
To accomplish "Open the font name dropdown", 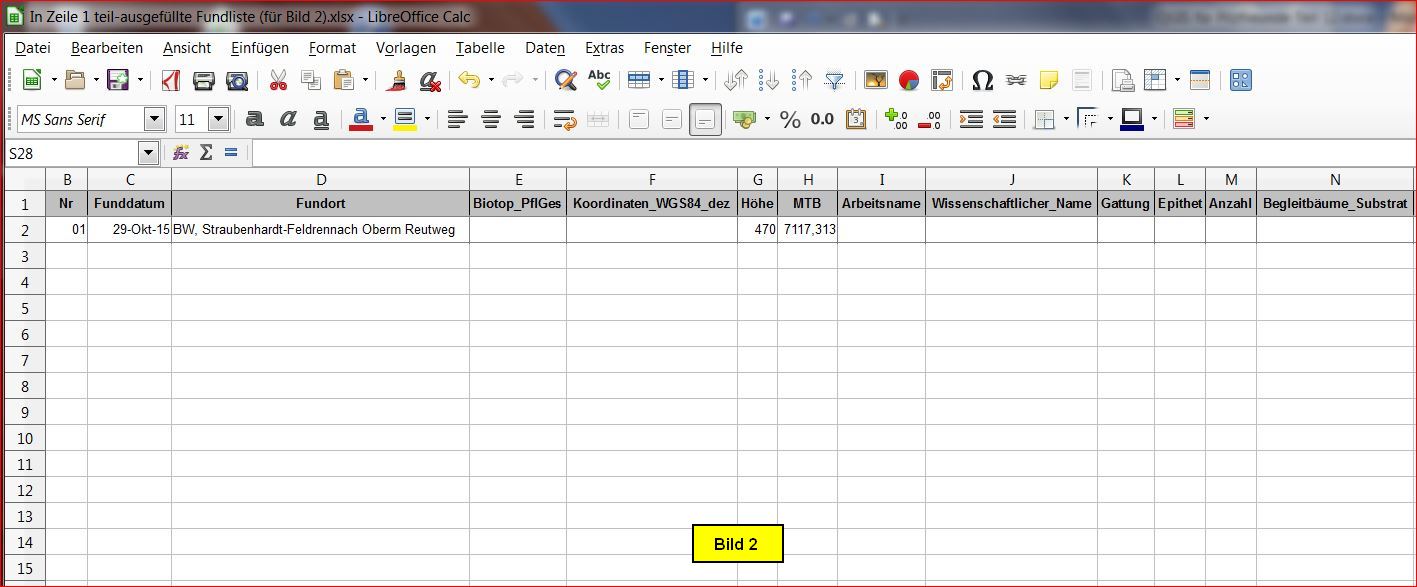I will coord(154,120).
